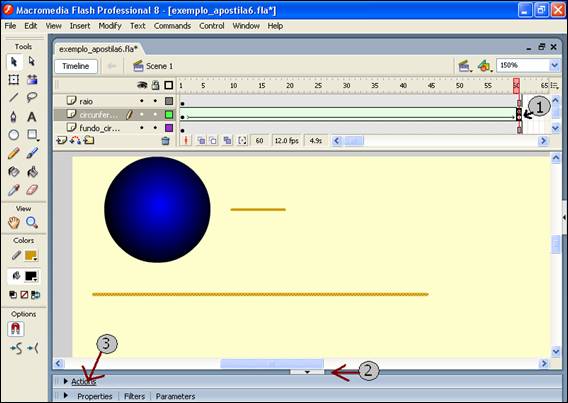Click the Edit Multiple Frames button

point(227,140)
